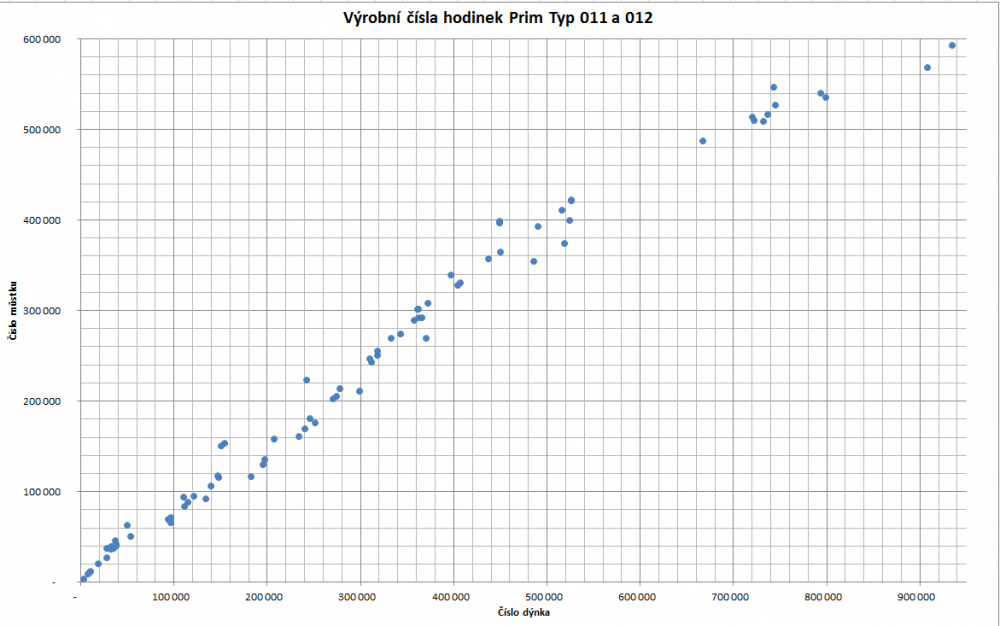Select the vertical axis title 'Číslo můstku'
This screenshot has width=1000, height=626.
click(13, 312)
